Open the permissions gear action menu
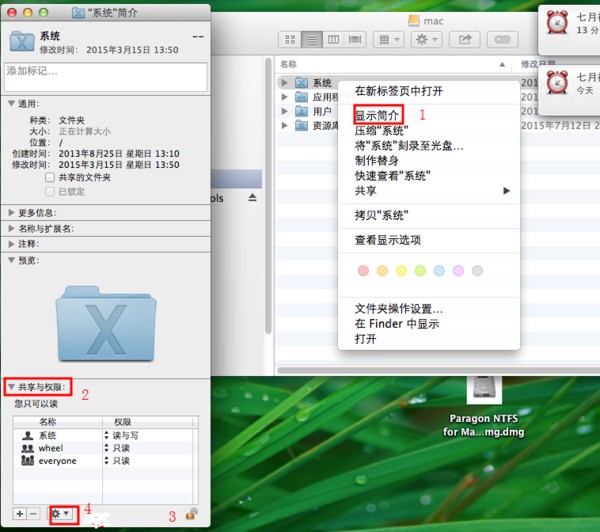Screen dimensions: 600x532 (60, 514)
